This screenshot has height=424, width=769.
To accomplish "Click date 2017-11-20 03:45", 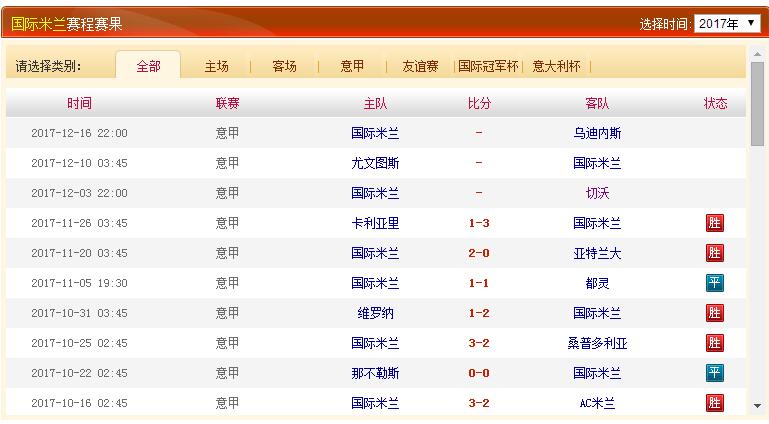I will (79, 253).
